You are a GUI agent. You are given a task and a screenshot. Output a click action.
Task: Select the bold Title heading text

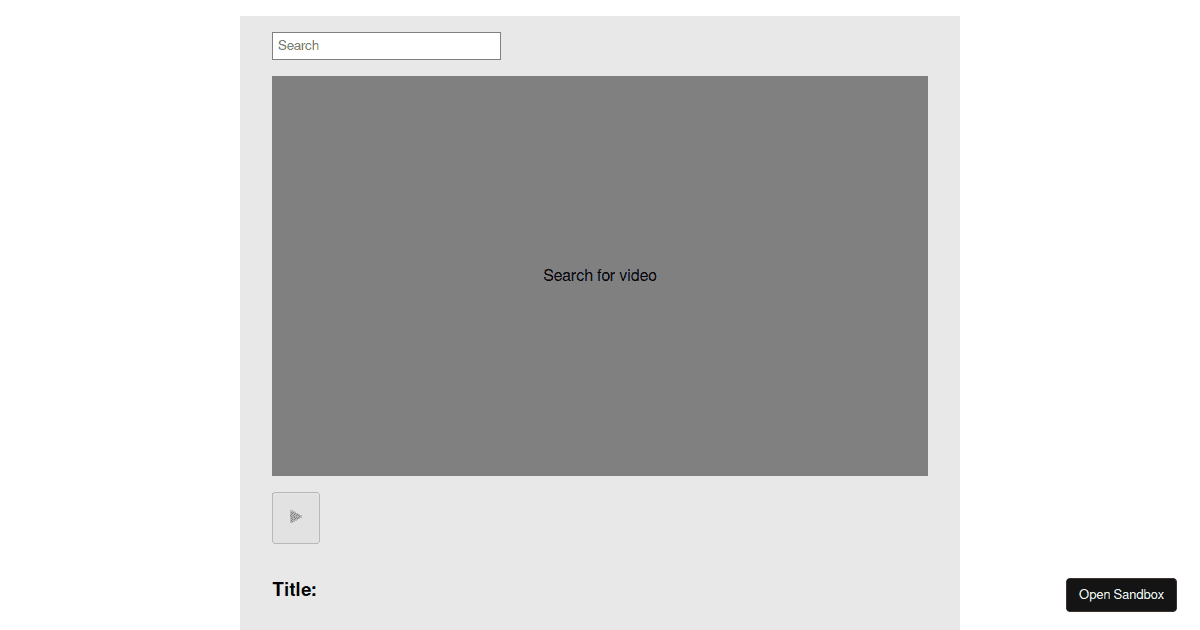[x=294, y=589]
